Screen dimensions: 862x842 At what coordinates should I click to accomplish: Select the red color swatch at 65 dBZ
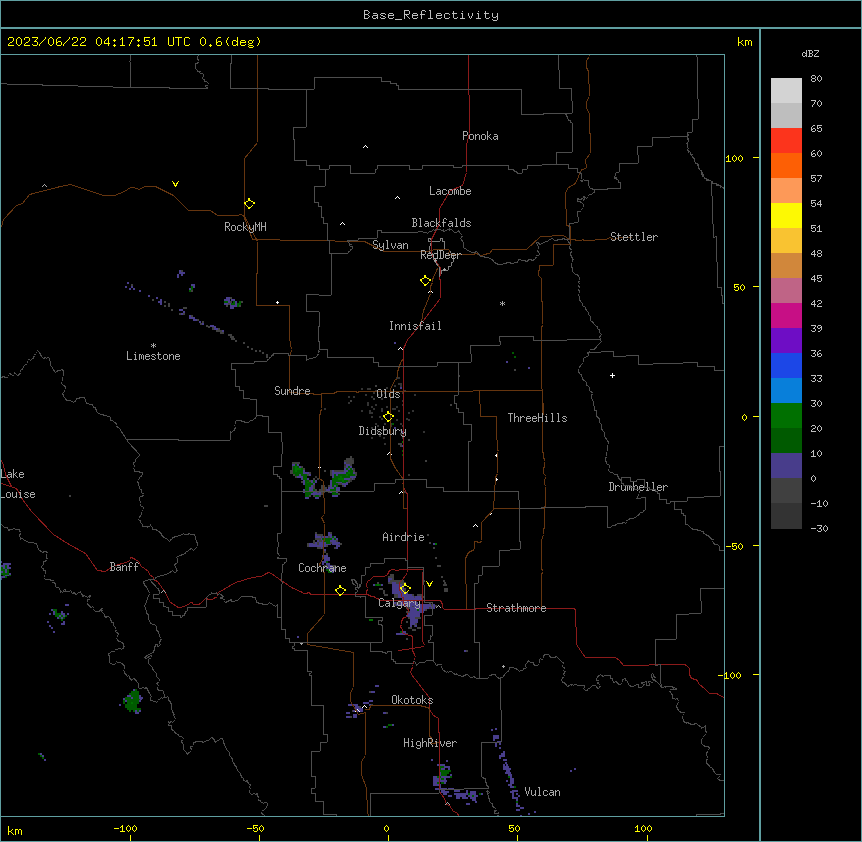coord(786,140)
